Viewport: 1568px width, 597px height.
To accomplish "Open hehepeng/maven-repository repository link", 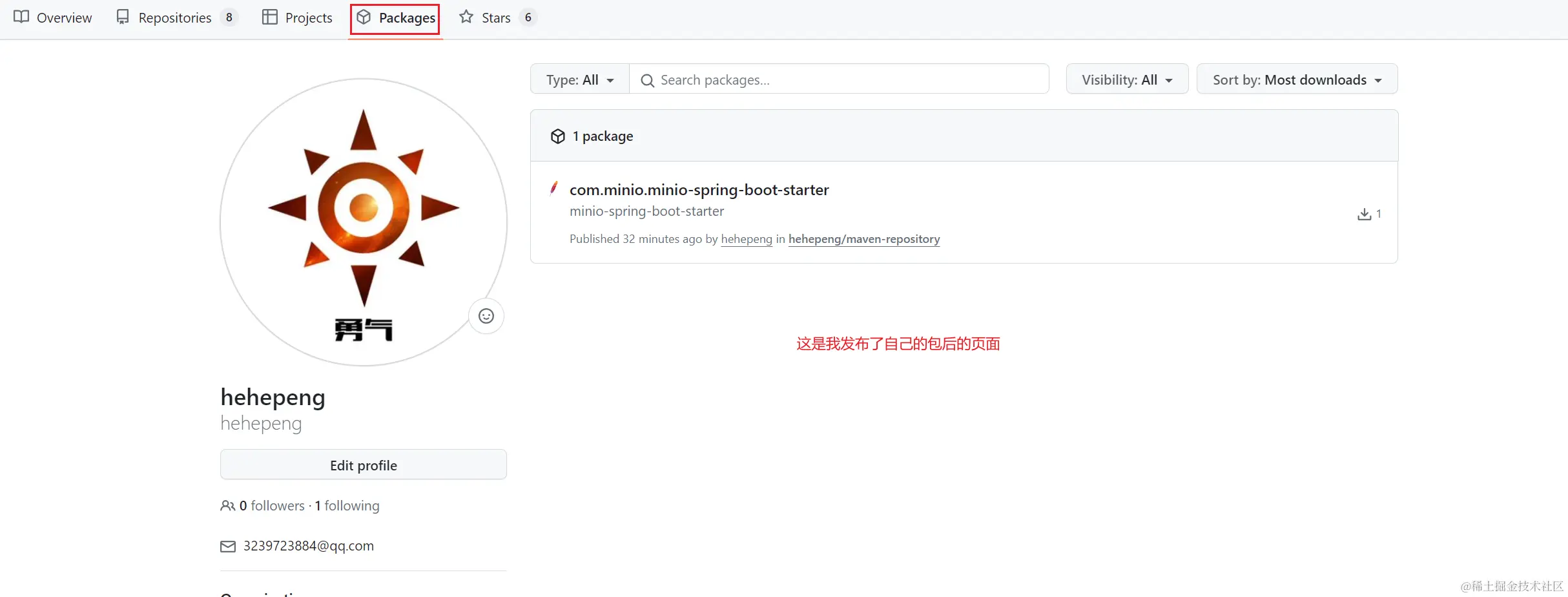I will (x=864, y=239).
